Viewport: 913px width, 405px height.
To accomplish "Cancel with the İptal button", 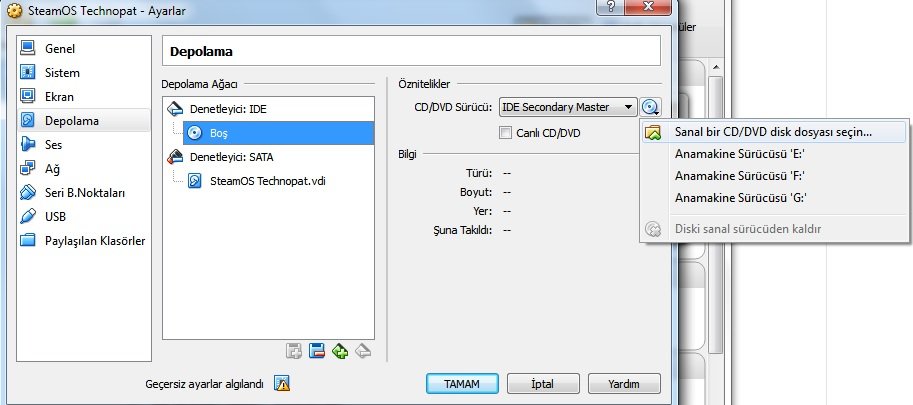I will (543, 384).
